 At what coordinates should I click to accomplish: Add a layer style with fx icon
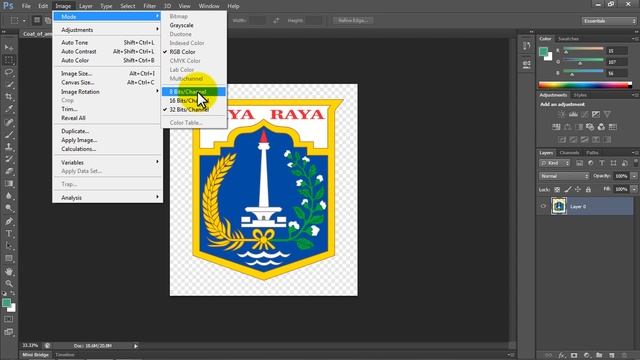click(x=562, y=356)
